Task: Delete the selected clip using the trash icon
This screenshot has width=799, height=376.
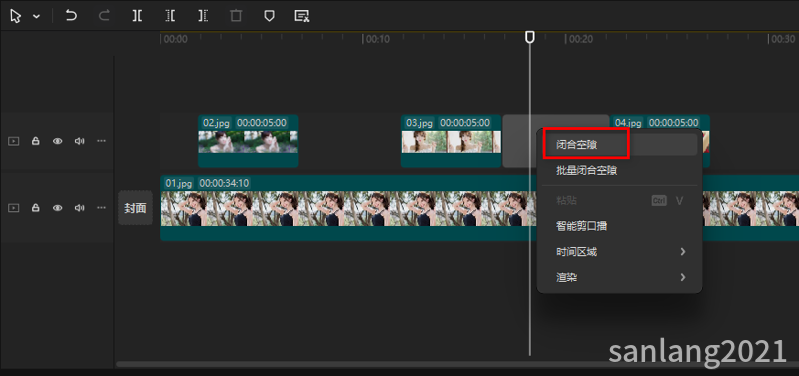Action: click(x=236, y=16)
